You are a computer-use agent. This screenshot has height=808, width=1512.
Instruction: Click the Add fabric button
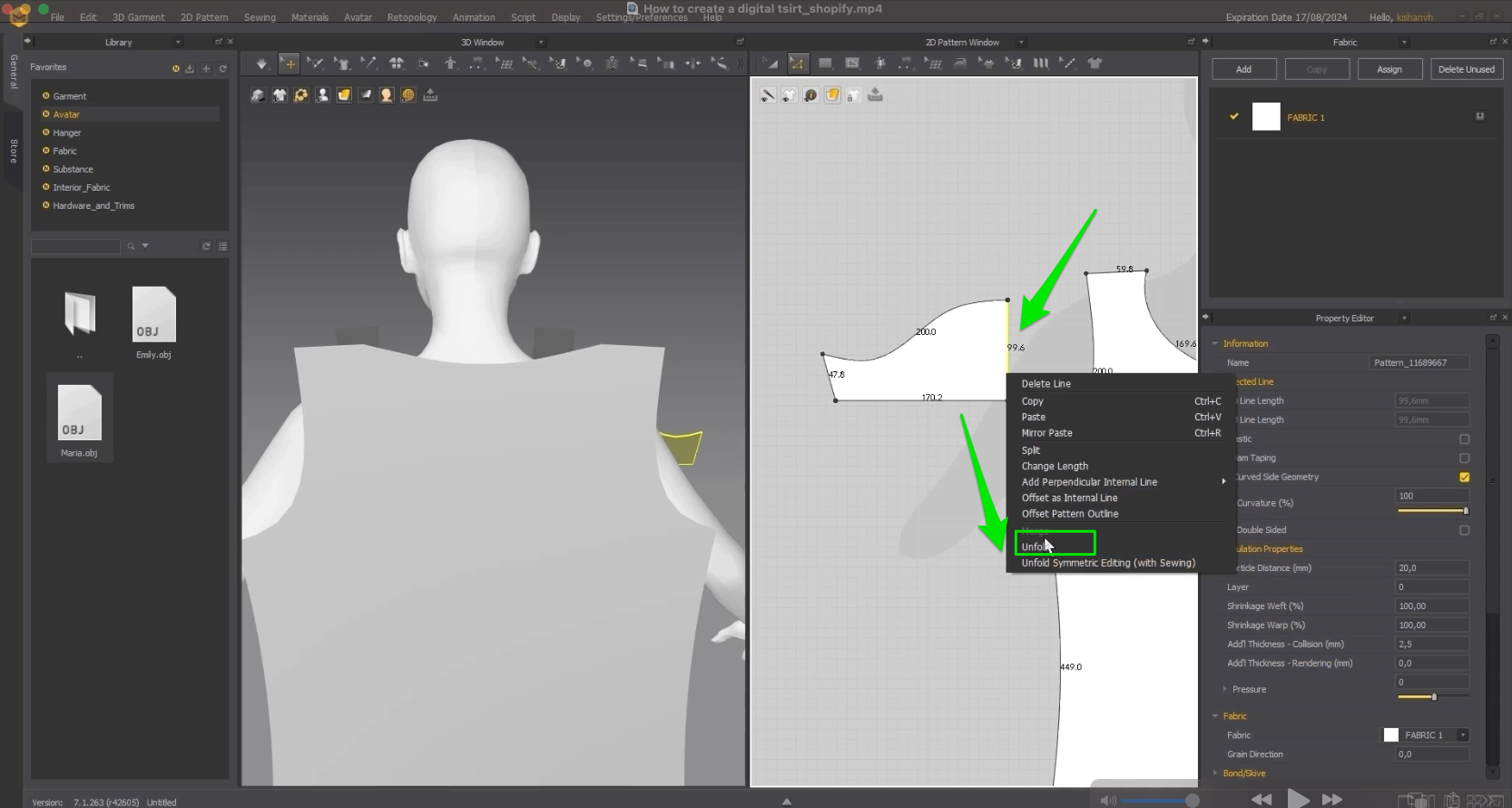click(x=1243, y=69)
